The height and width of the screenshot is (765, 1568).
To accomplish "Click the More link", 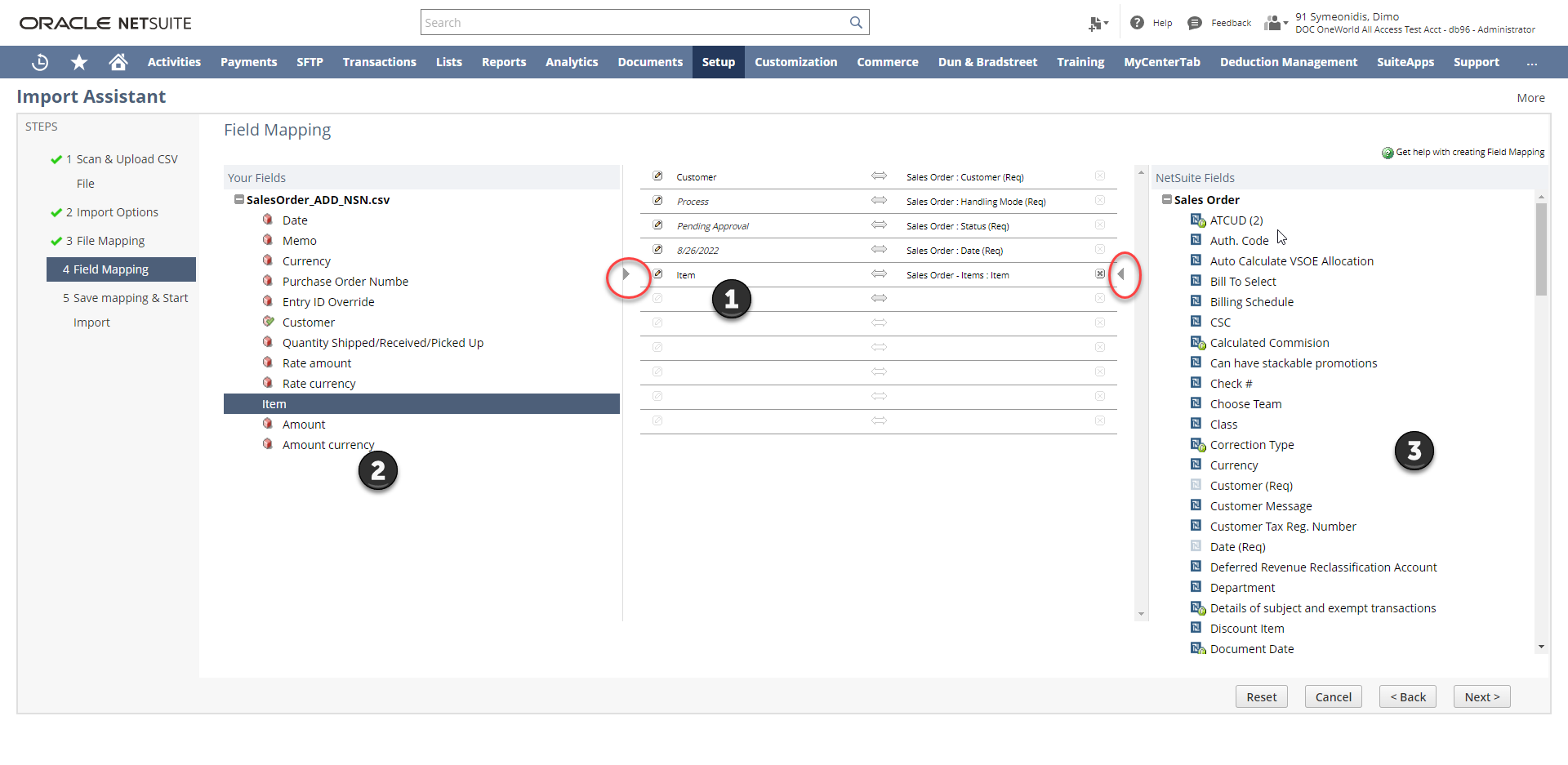I will [1530, 98].
